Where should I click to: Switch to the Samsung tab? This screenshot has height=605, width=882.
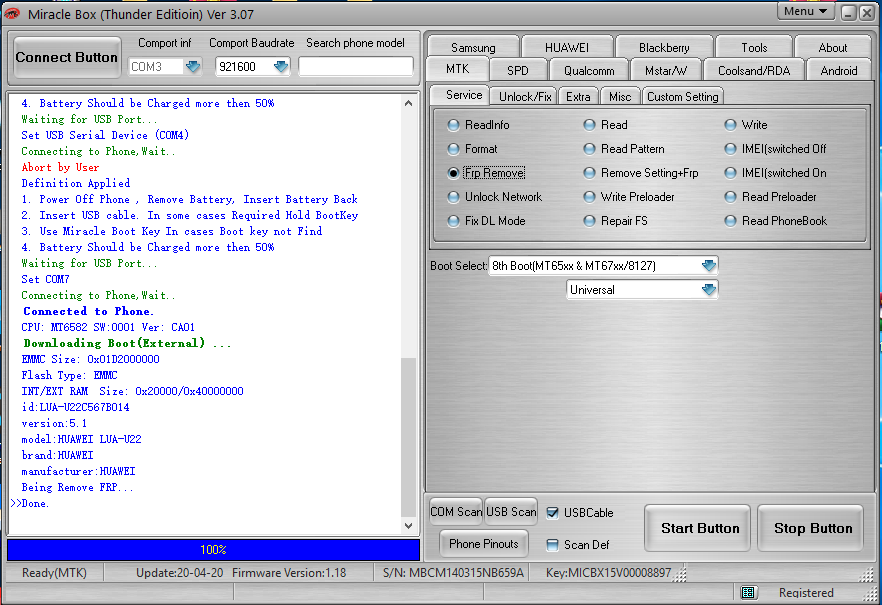(473, 47)
